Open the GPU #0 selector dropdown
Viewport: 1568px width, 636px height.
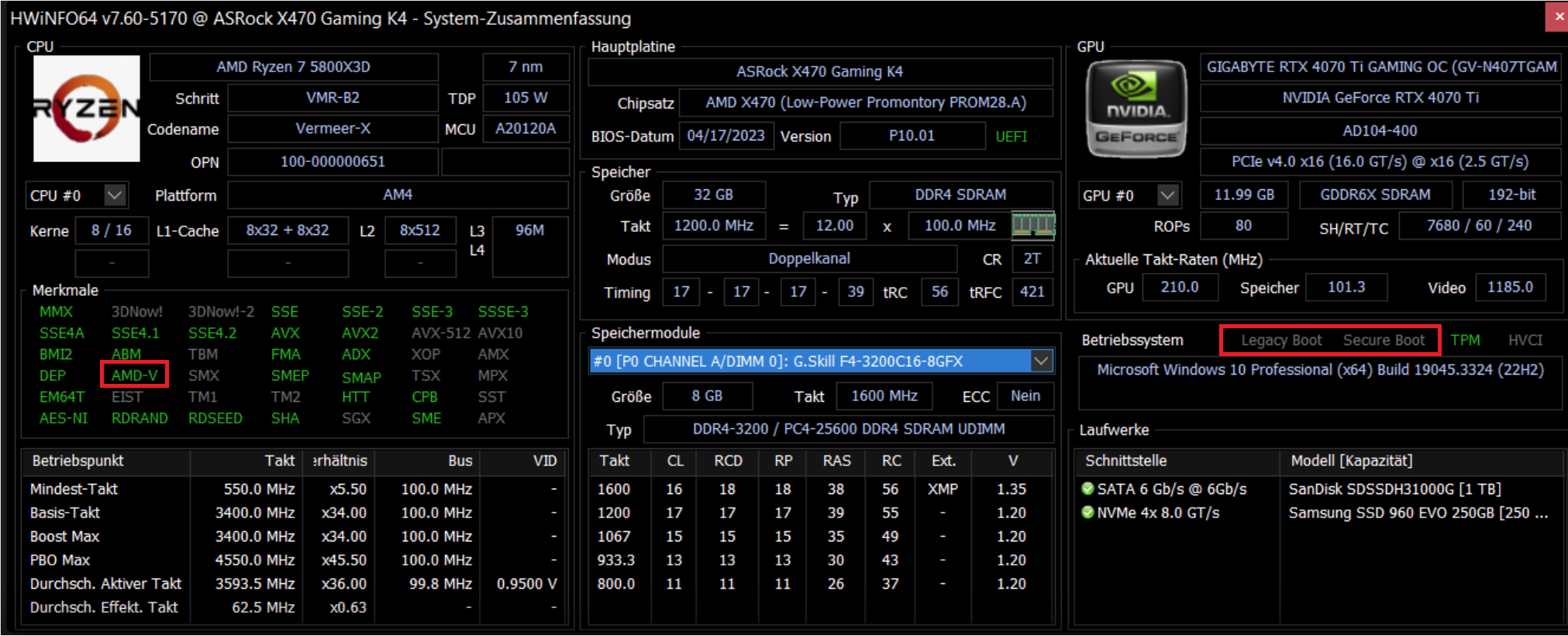[x=1168, y=195]
